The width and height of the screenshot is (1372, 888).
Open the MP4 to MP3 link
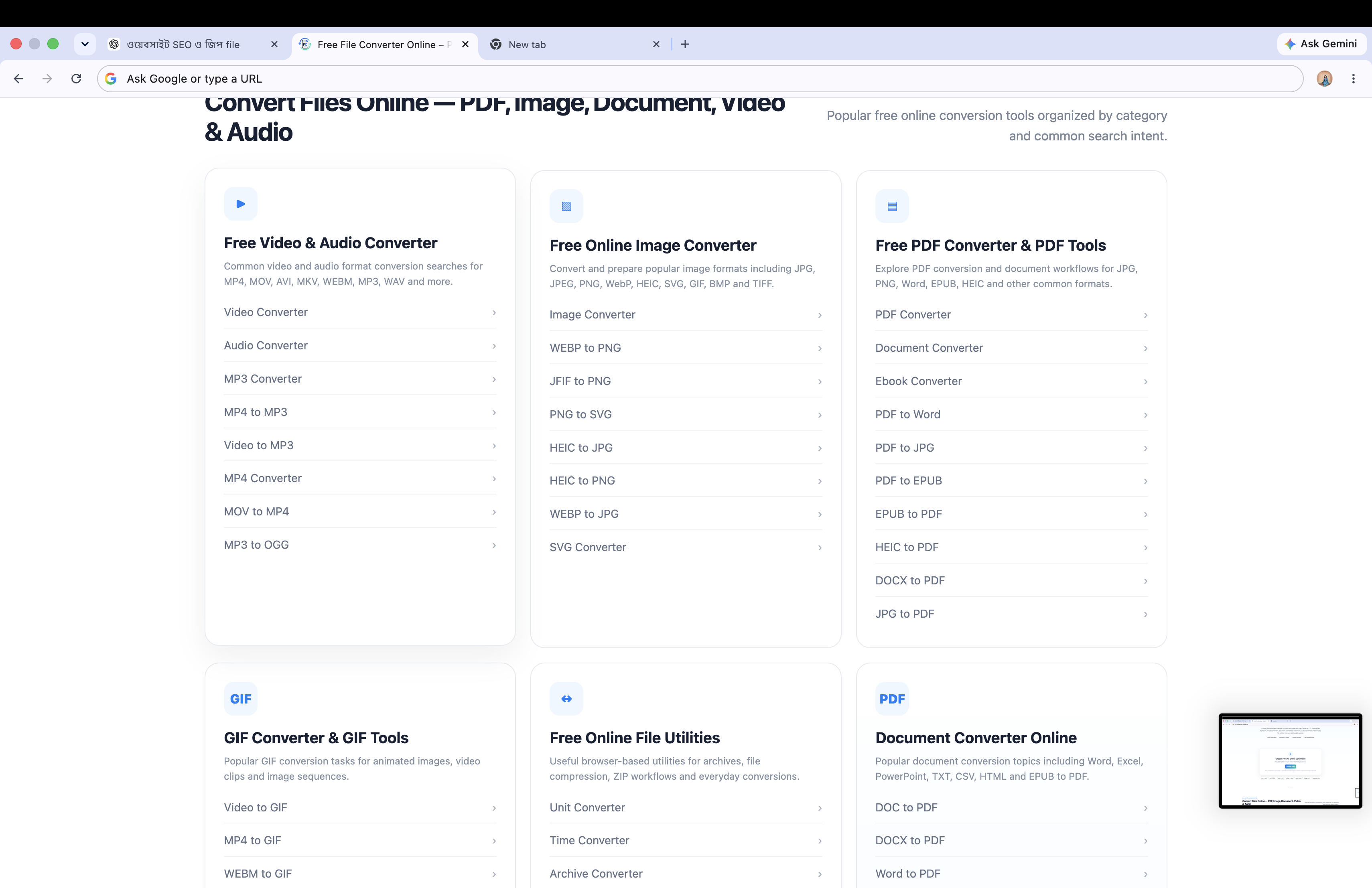point(360,412)
